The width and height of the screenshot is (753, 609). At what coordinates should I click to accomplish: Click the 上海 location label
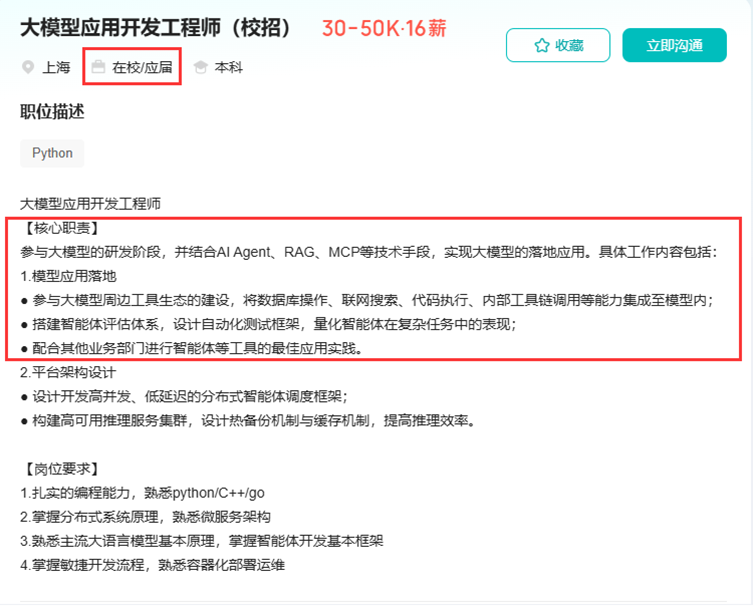click(56, 68)
